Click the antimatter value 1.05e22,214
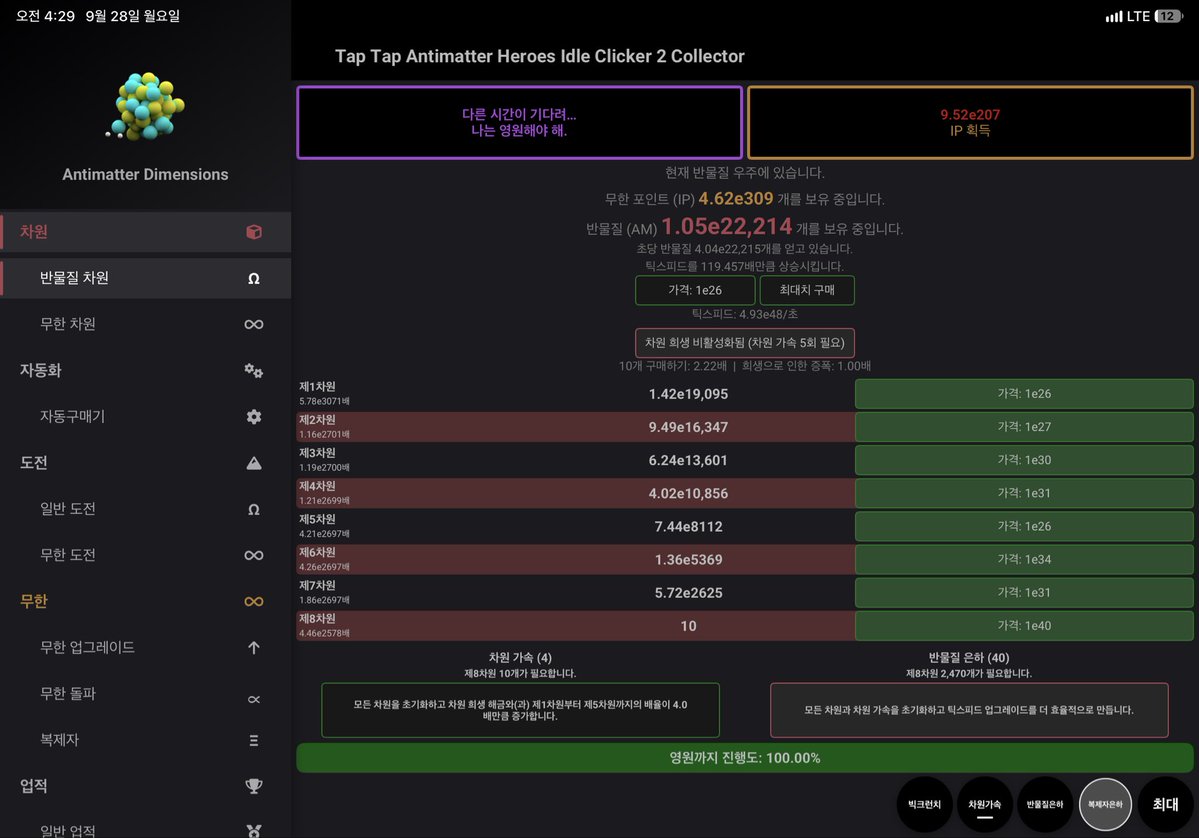The height and width of the screenshot is (838, 1199). (x=726, y=226)
